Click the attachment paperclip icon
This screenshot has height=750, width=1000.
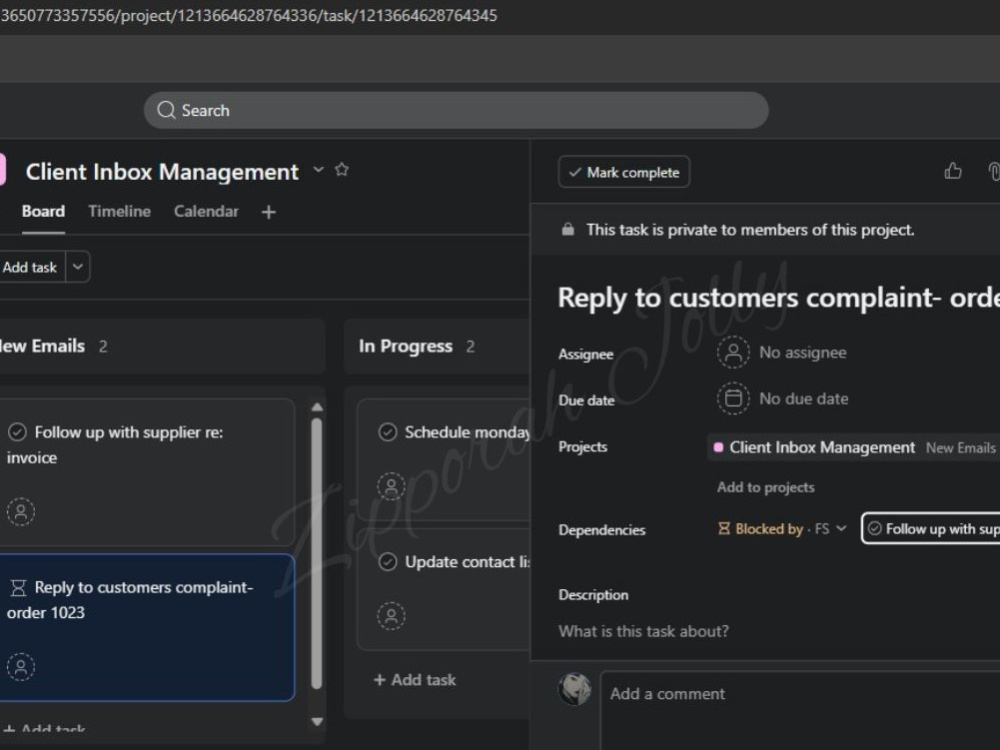994,172
